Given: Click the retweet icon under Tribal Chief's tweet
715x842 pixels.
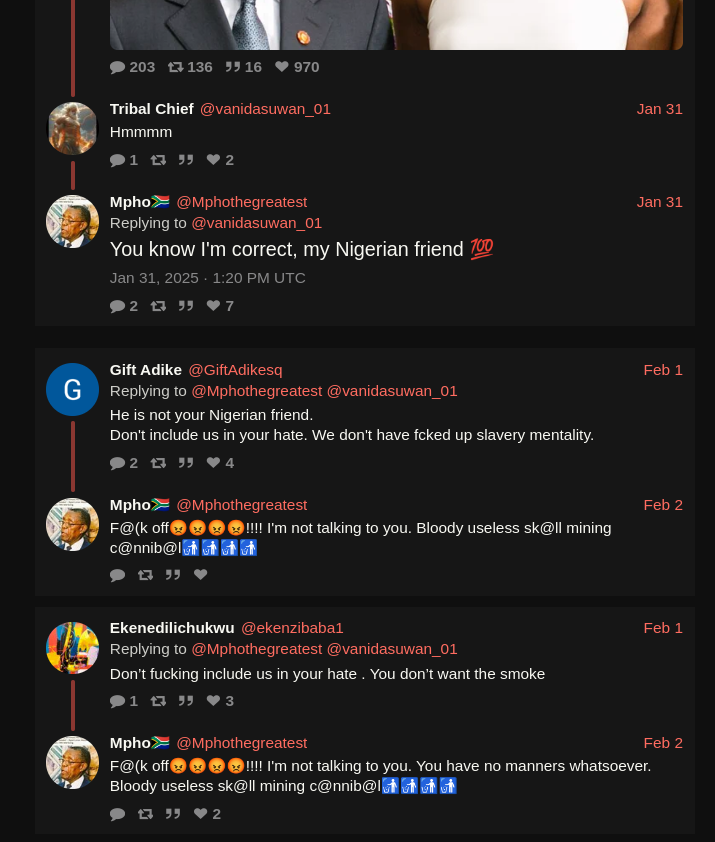Looking at the screenshot, I should pyautogui.click(x=158, y=160).
